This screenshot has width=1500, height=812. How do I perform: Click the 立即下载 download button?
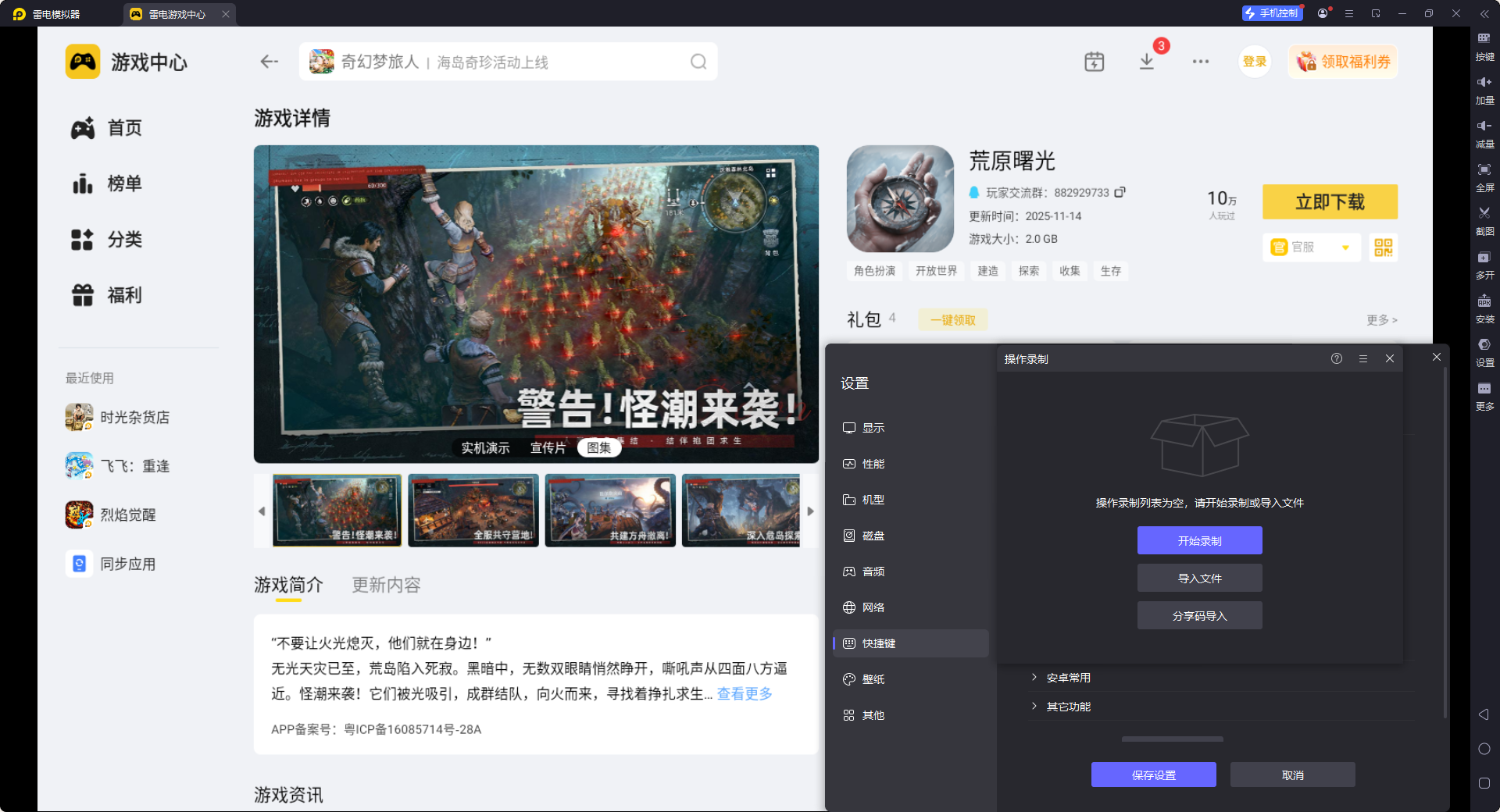(1330, 201)
